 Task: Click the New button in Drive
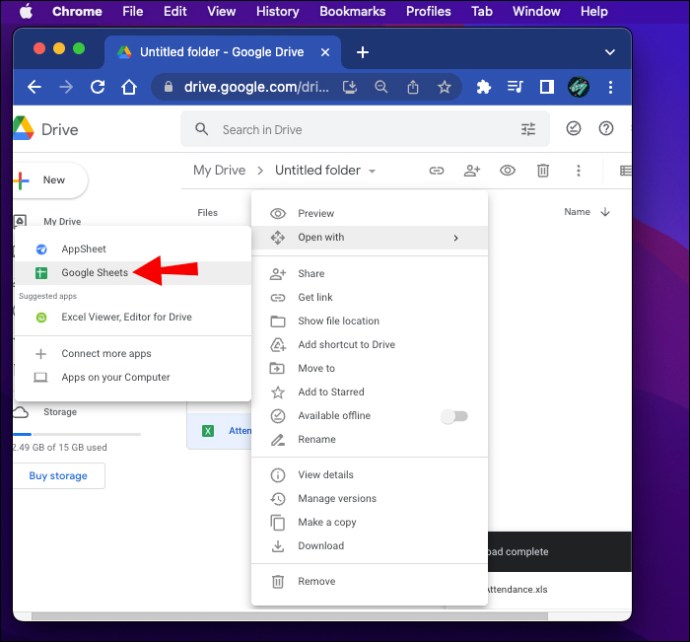click(x=50, y=180)
